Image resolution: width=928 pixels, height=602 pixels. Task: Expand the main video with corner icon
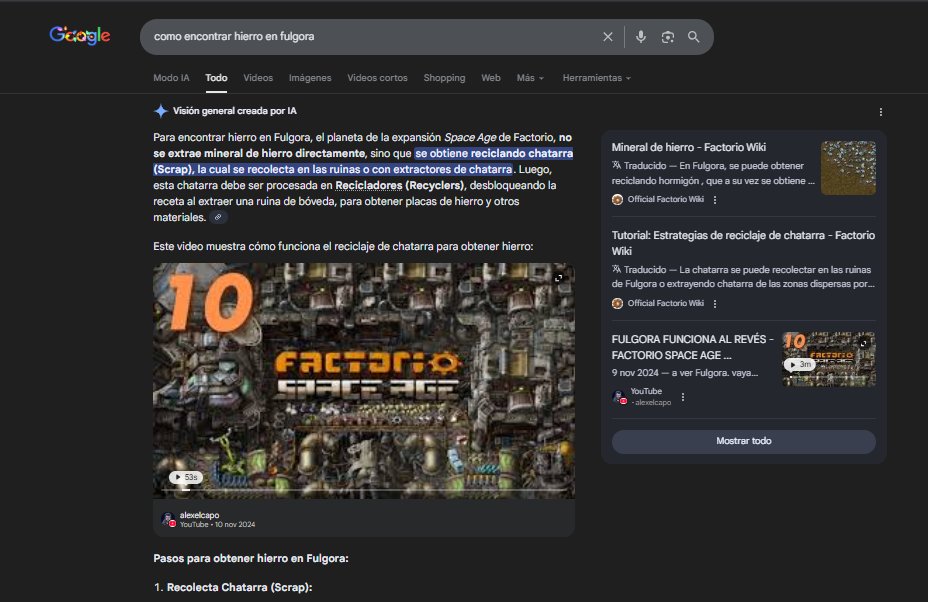(558, 278)
